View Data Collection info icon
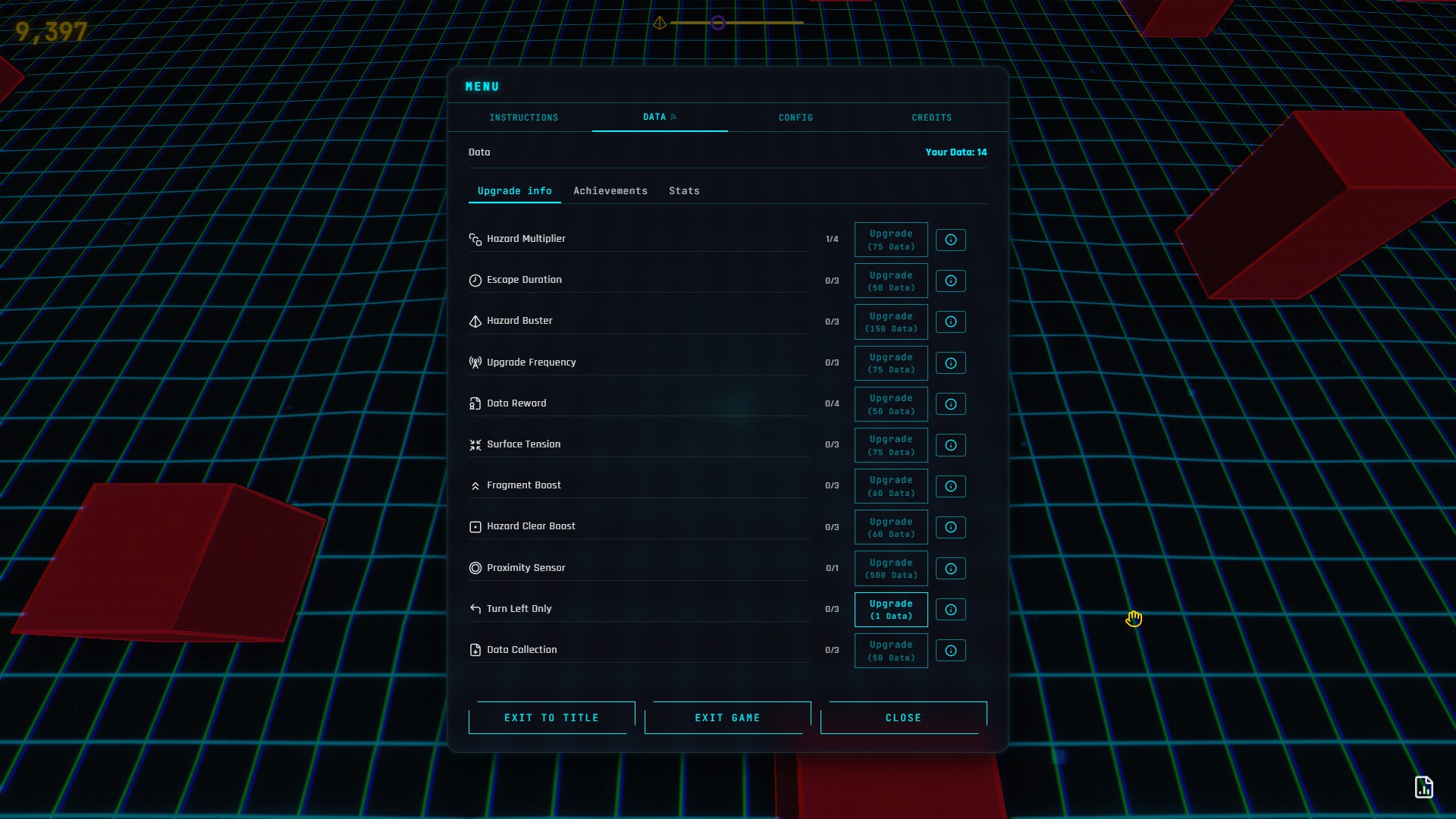 950,651
